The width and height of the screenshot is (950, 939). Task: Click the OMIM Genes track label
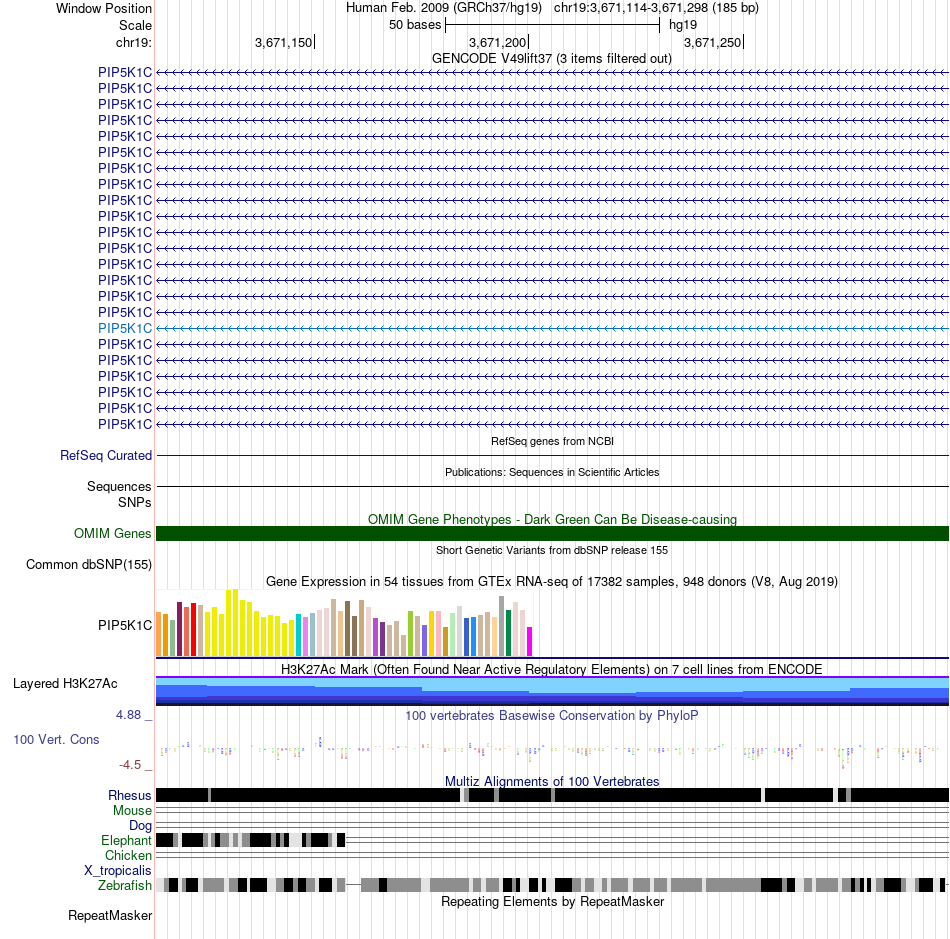pos(113,533)
